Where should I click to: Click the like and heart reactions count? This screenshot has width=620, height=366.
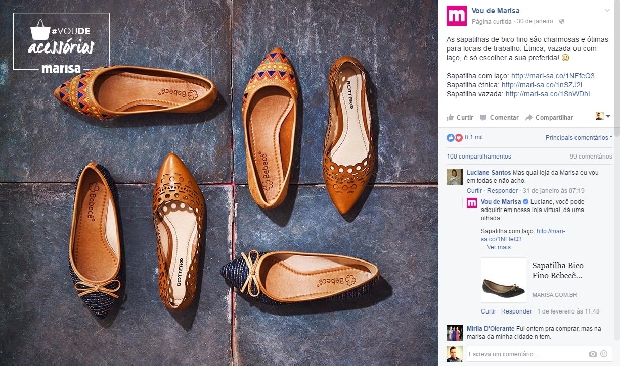pos(465,138)
